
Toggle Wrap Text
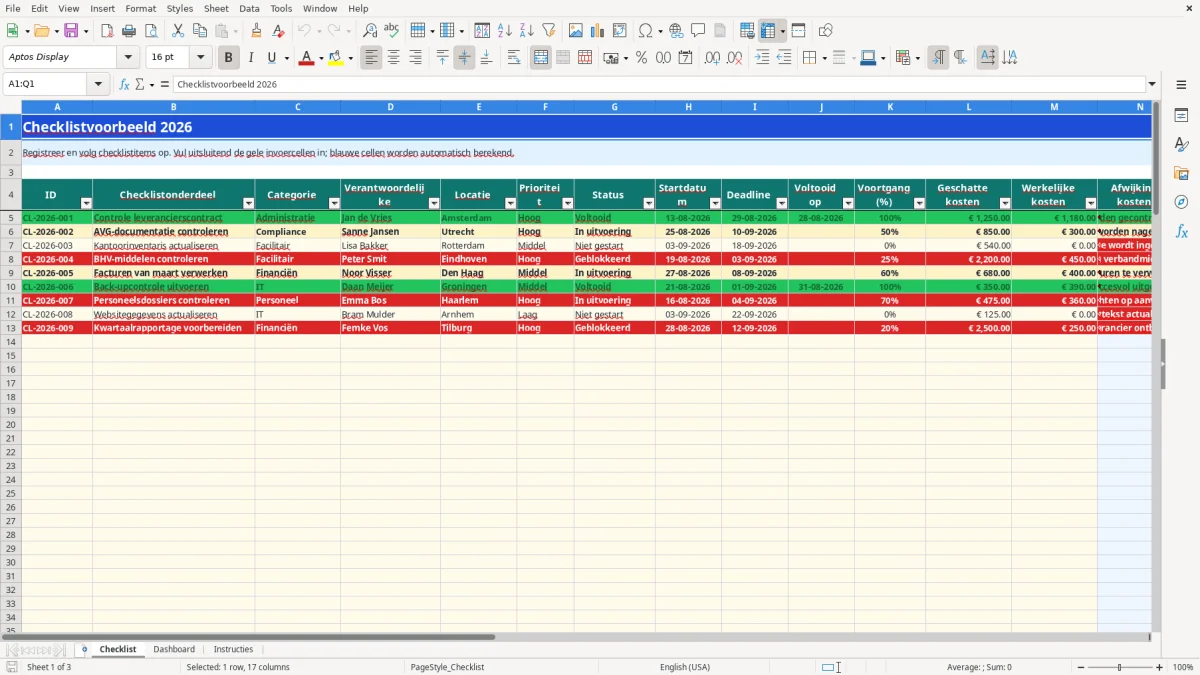(x=514, y=58)
